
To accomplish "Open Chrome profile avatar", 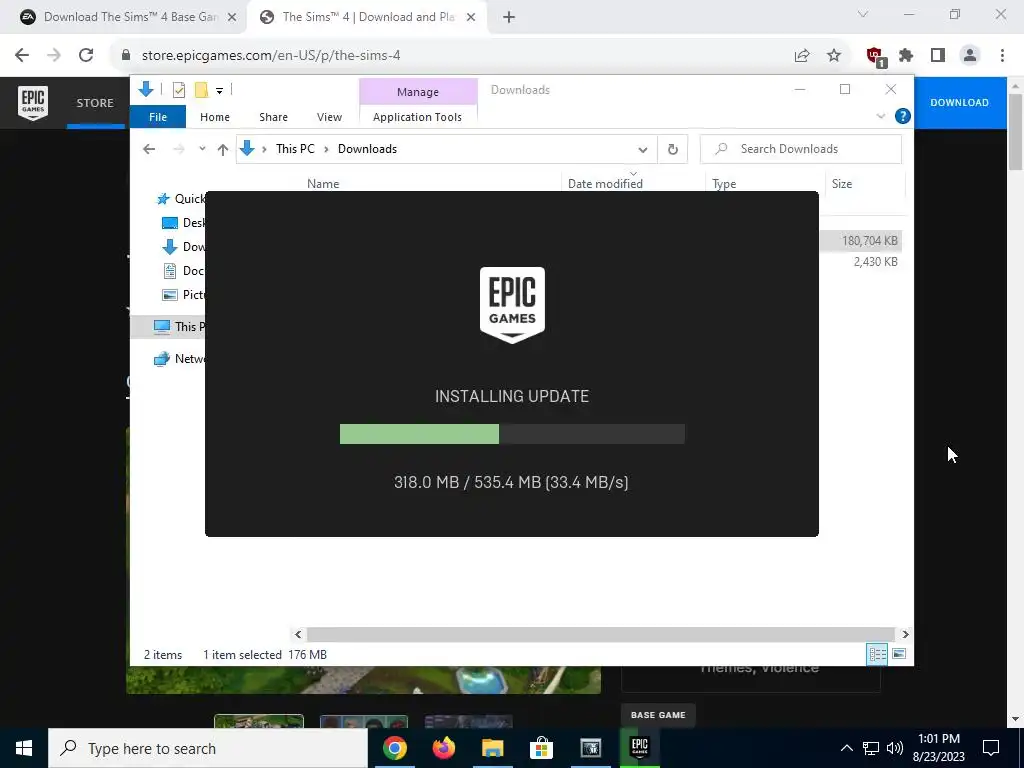I will 970,56.
